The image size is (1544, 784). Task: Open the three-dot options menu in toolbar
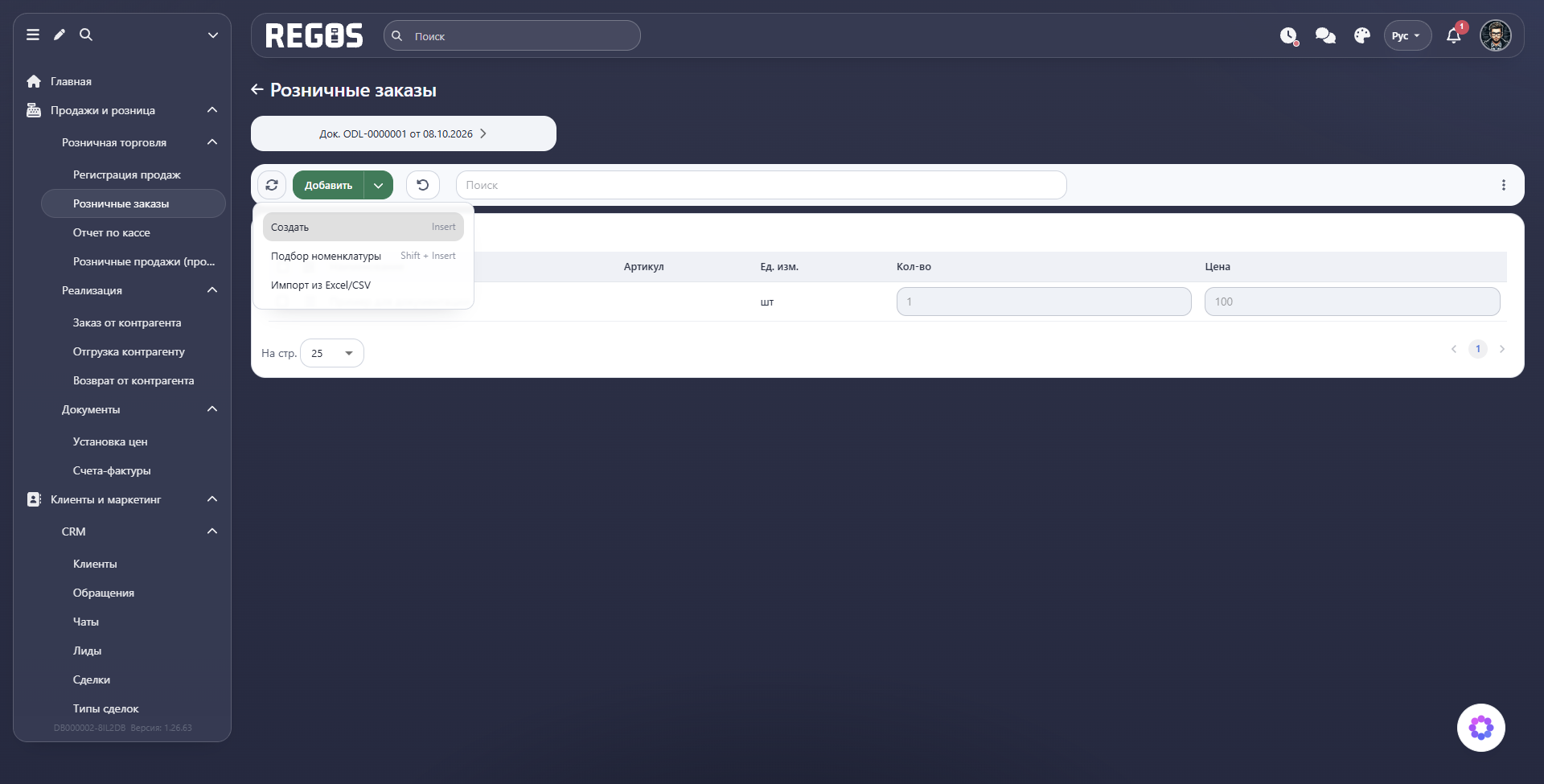[1504, 185]
